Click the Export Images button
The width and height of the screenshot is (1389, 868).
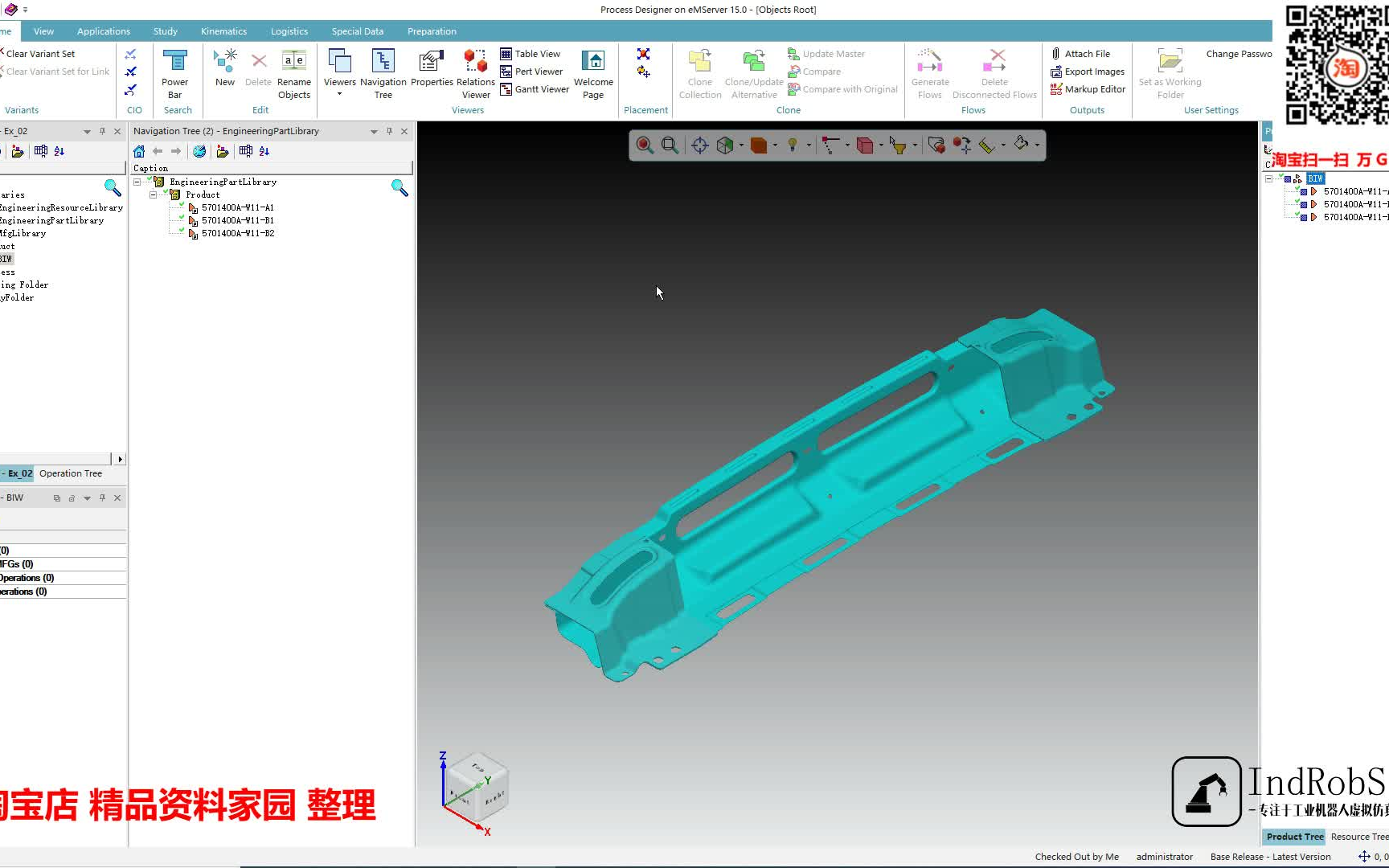pos(1088,72)
